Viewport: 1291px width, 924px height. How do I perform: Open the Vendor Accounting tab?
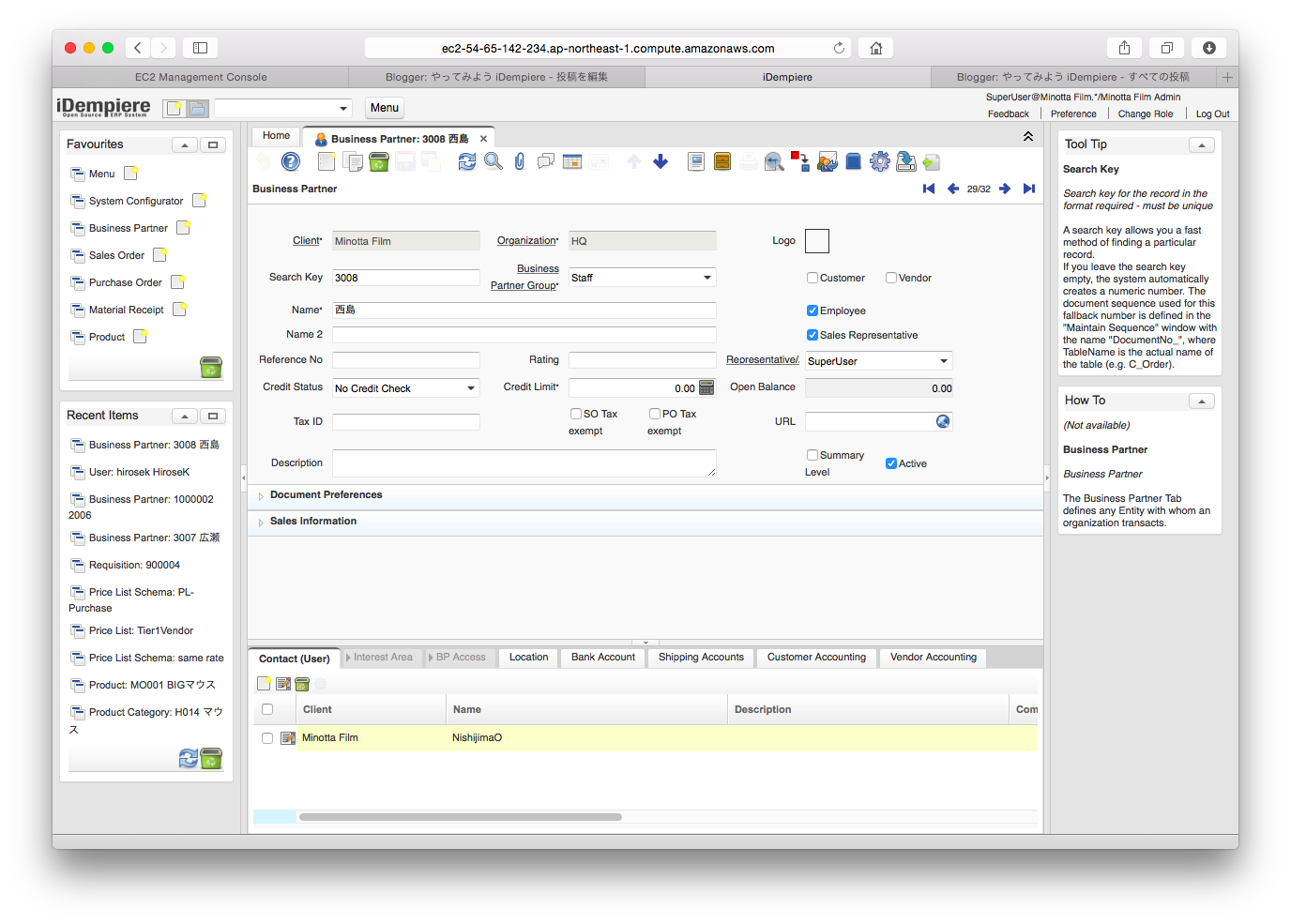pyautogui.click(x=934, y=658)
